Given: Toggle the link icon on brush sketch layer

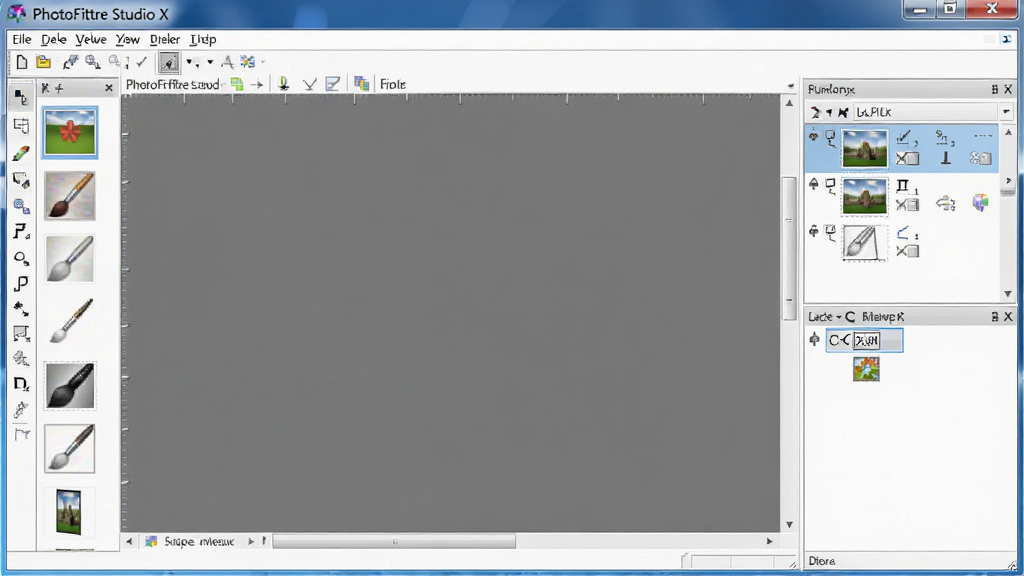Looking at the screenshot, I should click(x=830, y=232).
